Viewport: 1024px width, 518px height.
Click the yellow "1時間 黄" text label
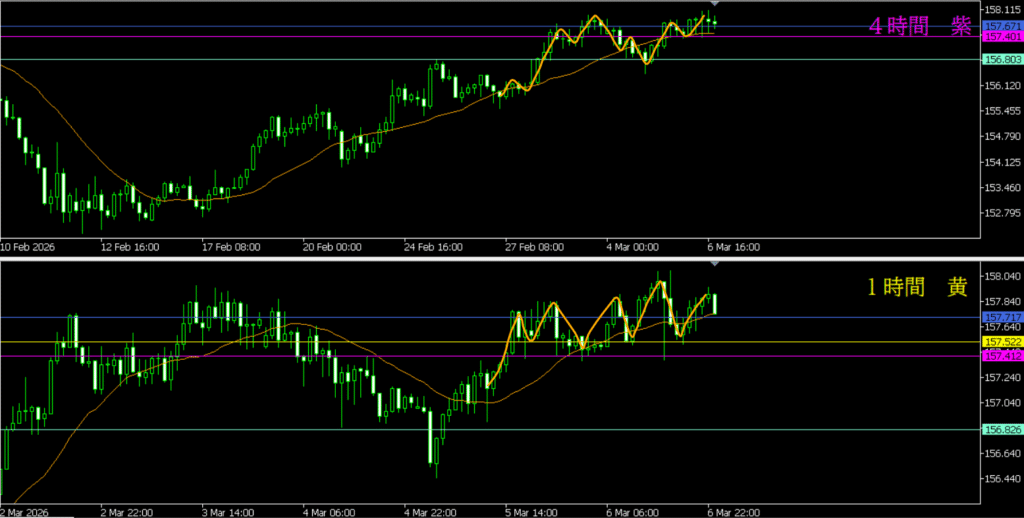916,287
